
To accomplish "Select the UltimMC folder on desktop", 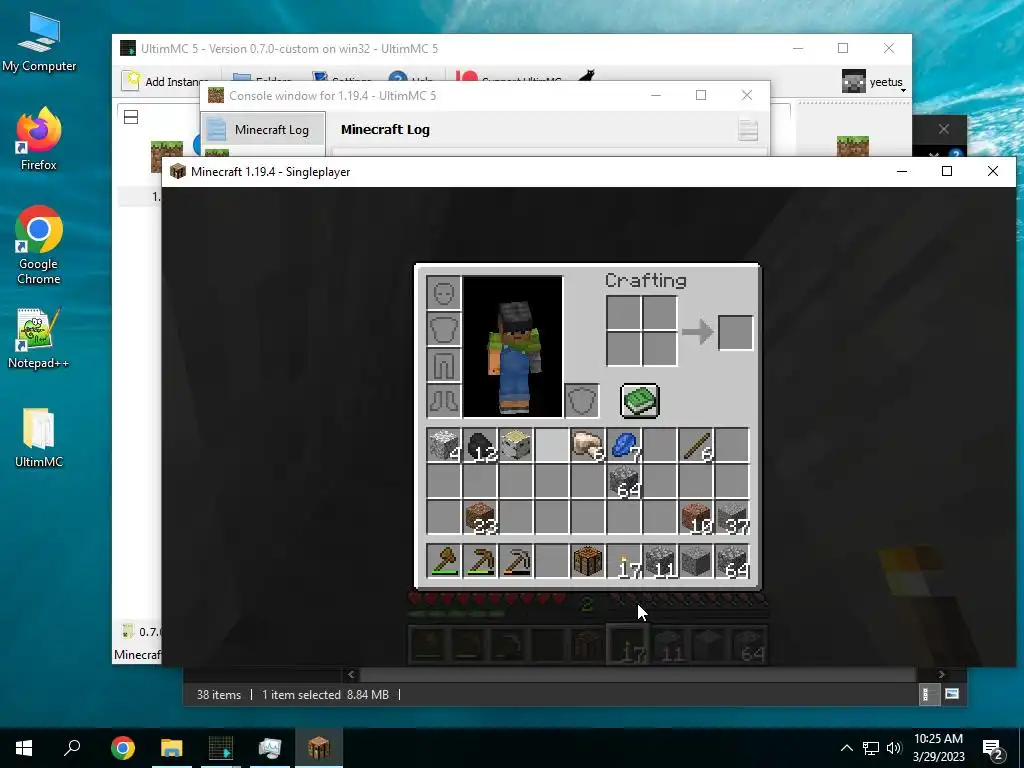I will click(x=39, y=438).
